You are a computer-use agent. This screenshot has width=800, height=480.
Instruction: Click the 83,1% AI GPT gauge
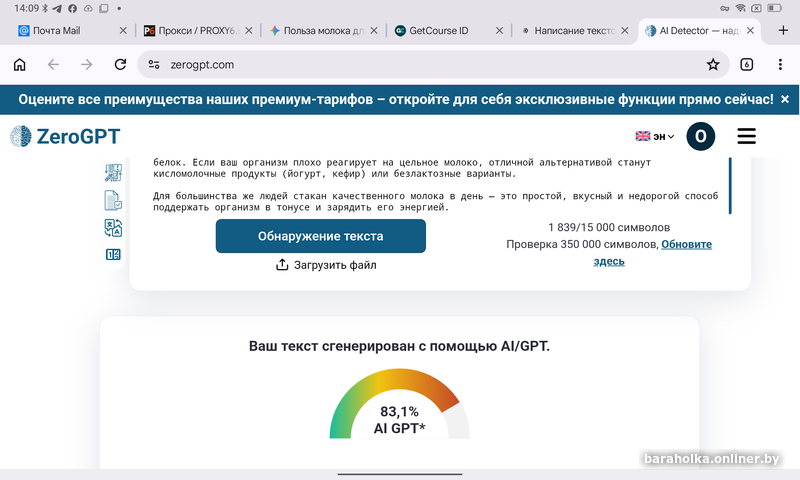point(399,404)
